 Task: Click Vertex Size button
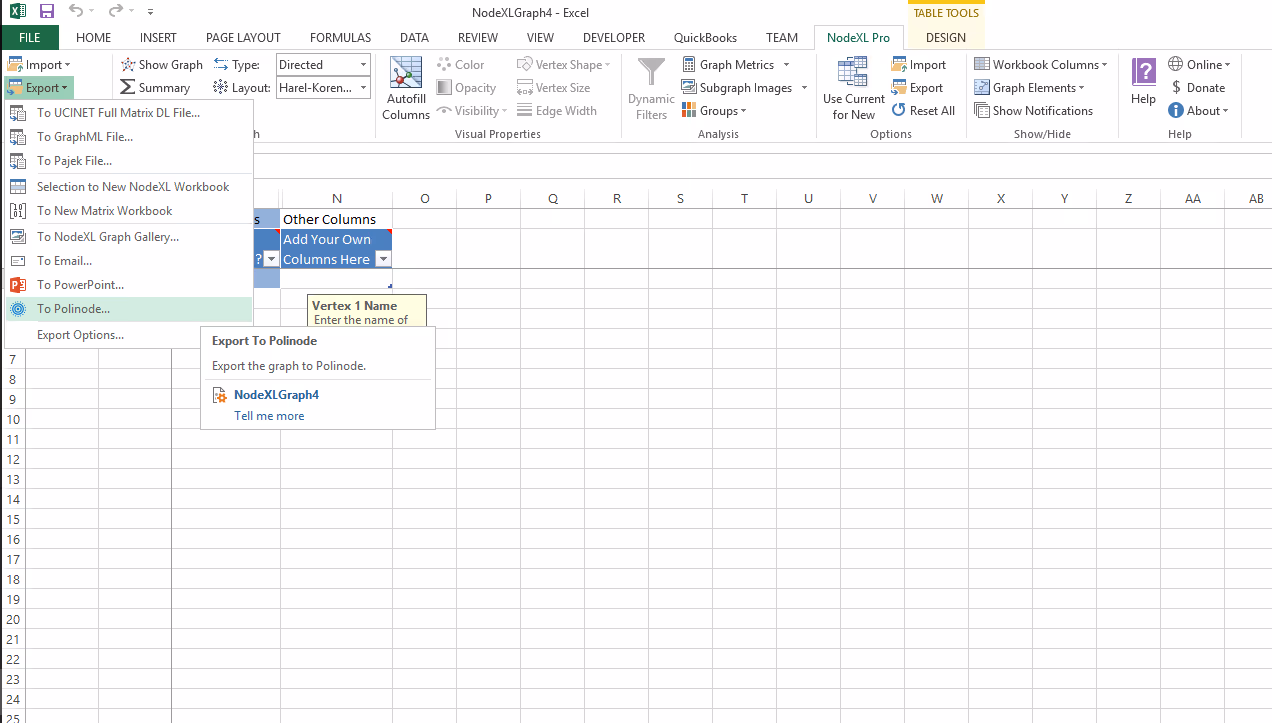click(554, 88)
